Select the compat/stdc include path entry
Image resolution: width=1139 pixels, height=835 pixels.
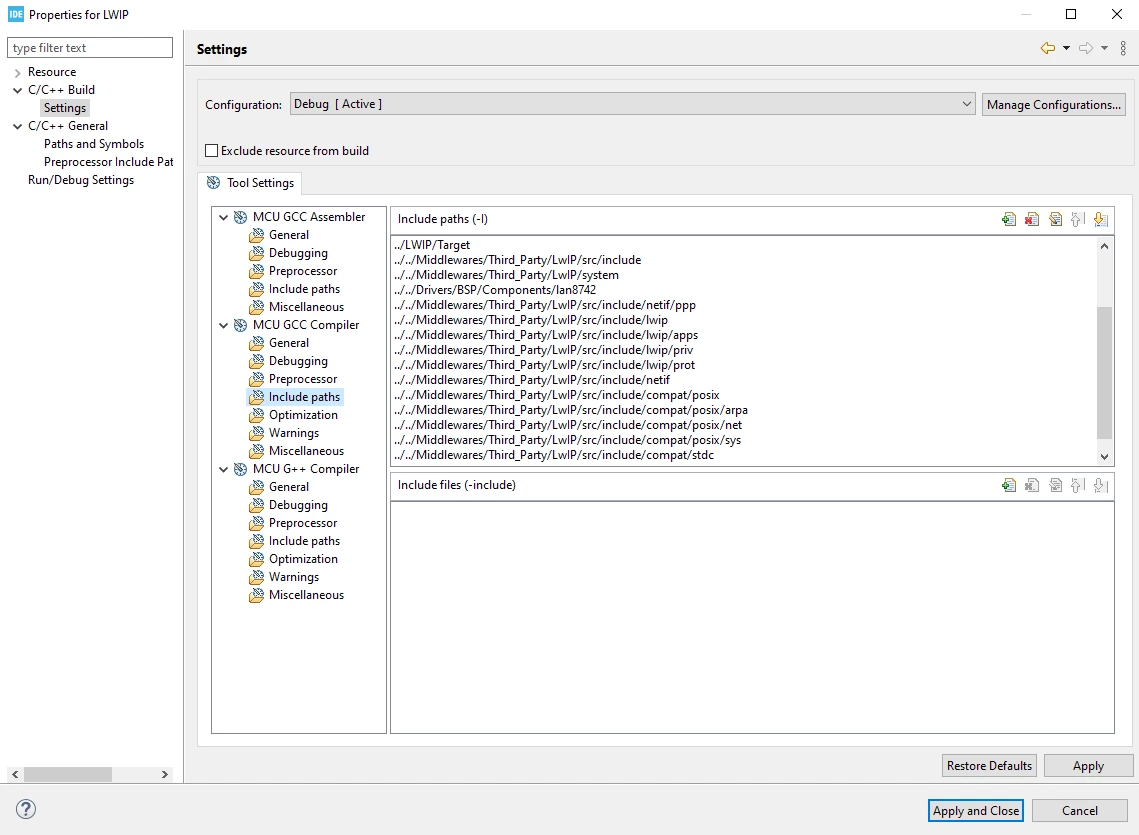[x=554, y=455]
